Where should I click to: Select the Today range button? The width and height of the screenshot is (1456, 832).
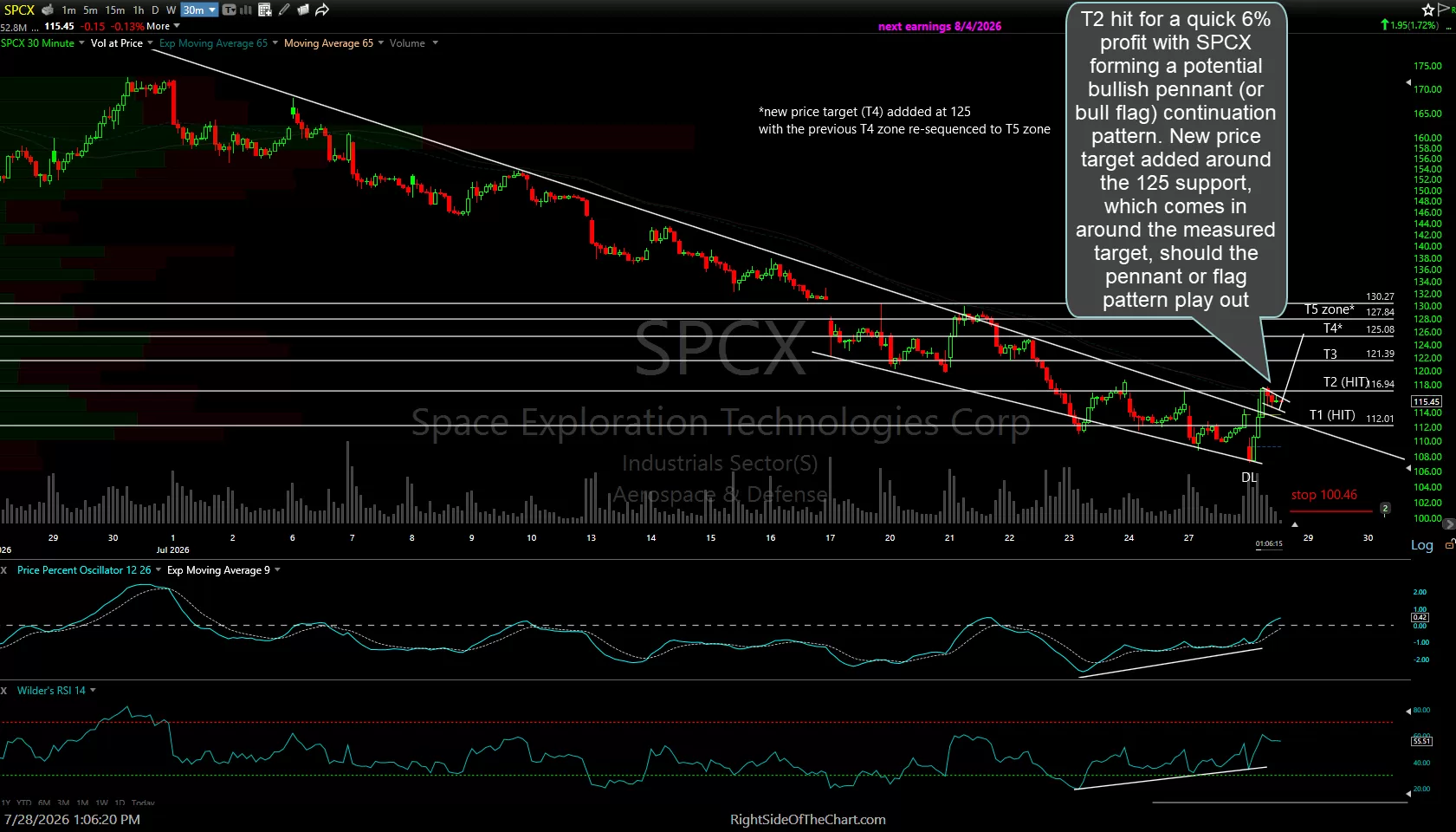[x=143, y=803]
